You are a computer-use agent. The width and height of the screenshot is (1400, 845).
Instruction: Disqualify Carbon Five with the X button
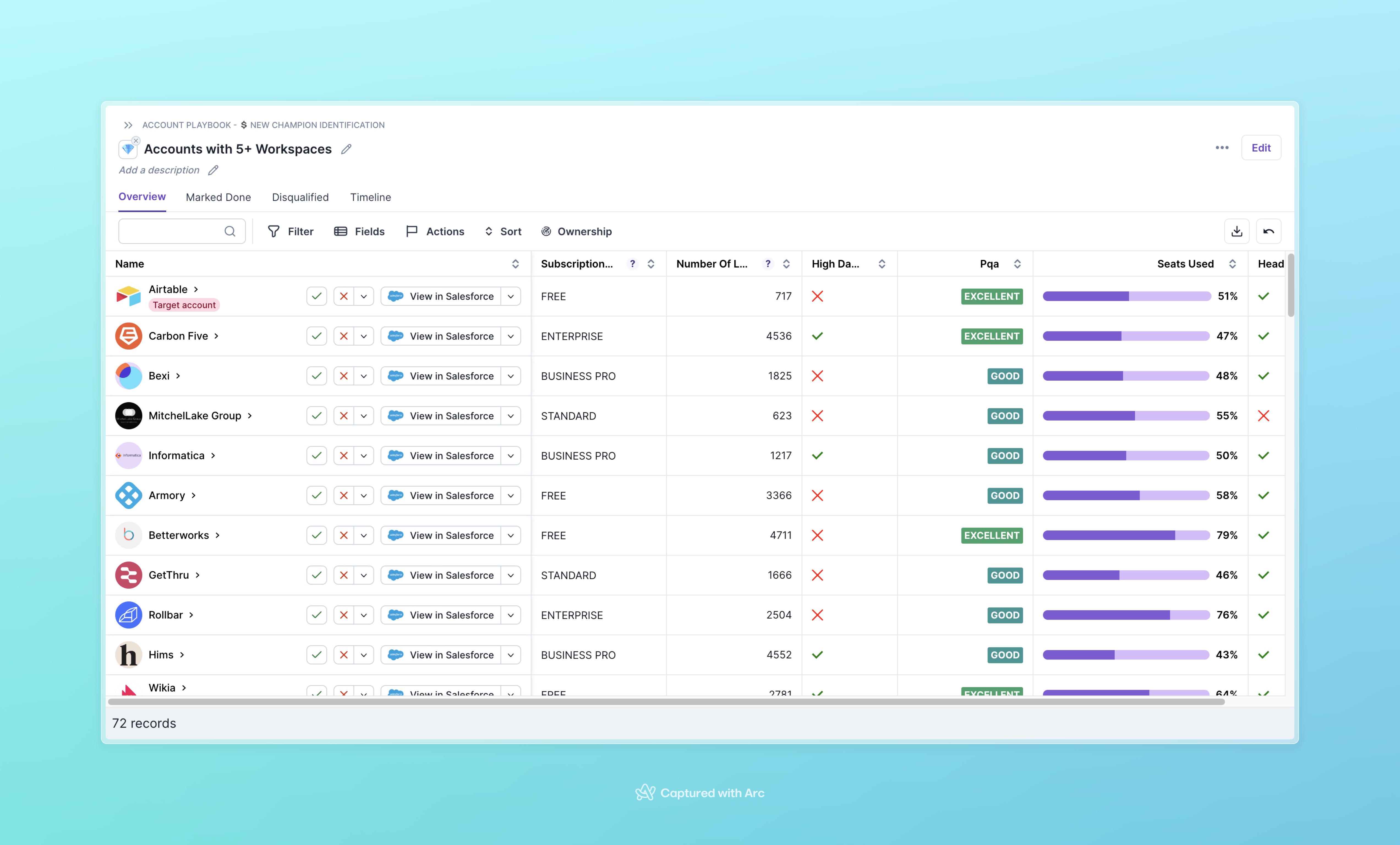(344, 336)
